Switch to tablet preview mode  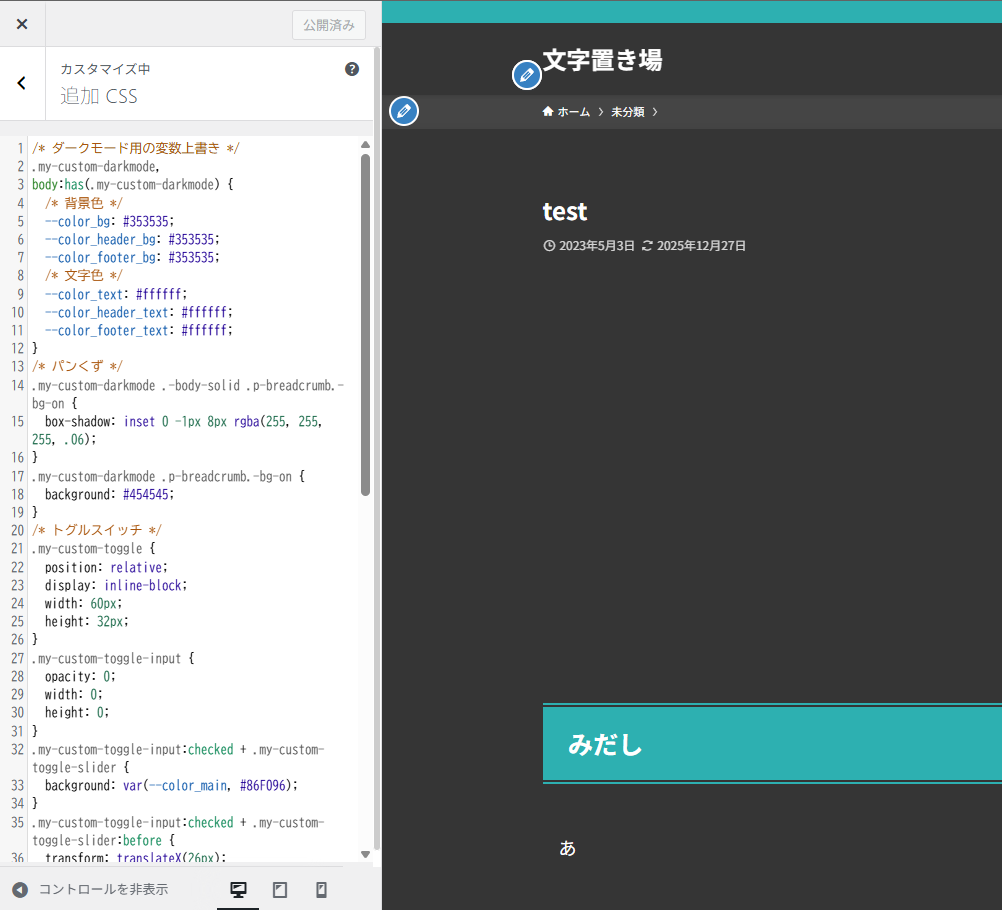coord(280,890)
